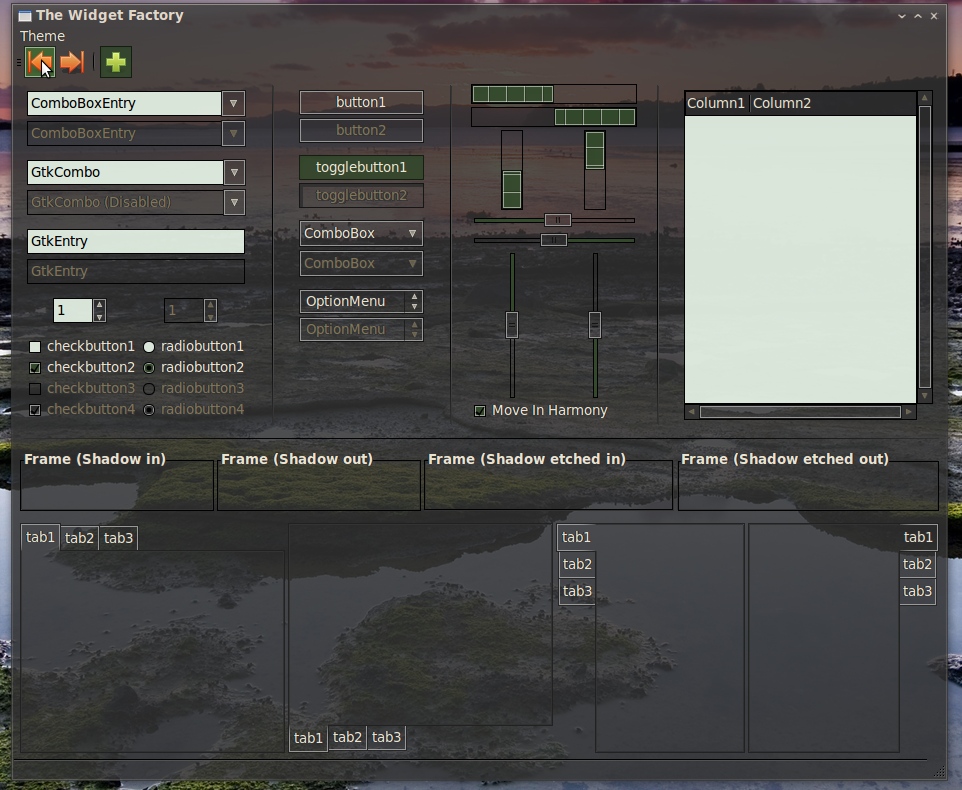Screen dimensions: 962x790
Task: Click the second right-filled horizontal progress bar
Action: 554,117
